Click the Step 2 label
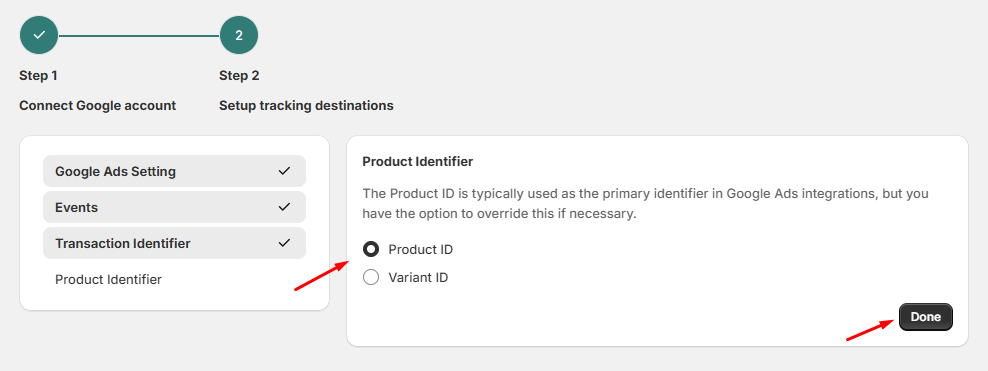The width and height of the screenshot is (988, 371). 239,76
